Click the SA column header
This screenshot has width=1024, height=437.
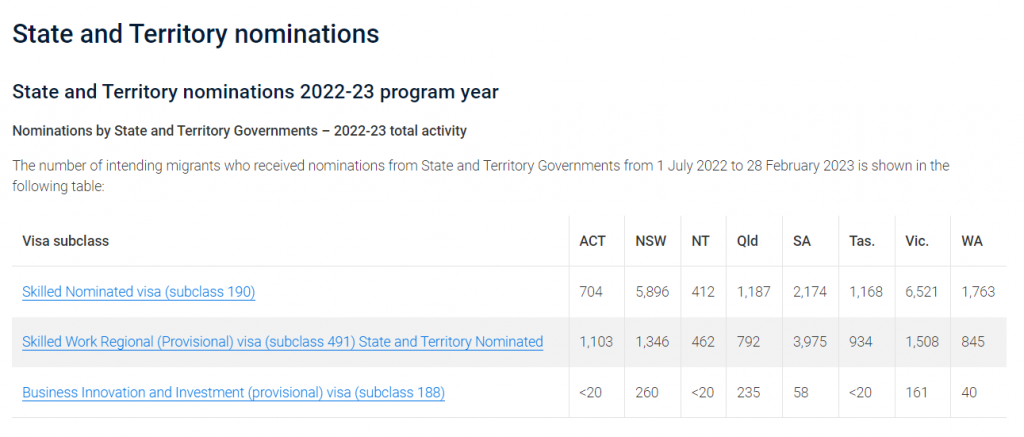pos(802,241)
